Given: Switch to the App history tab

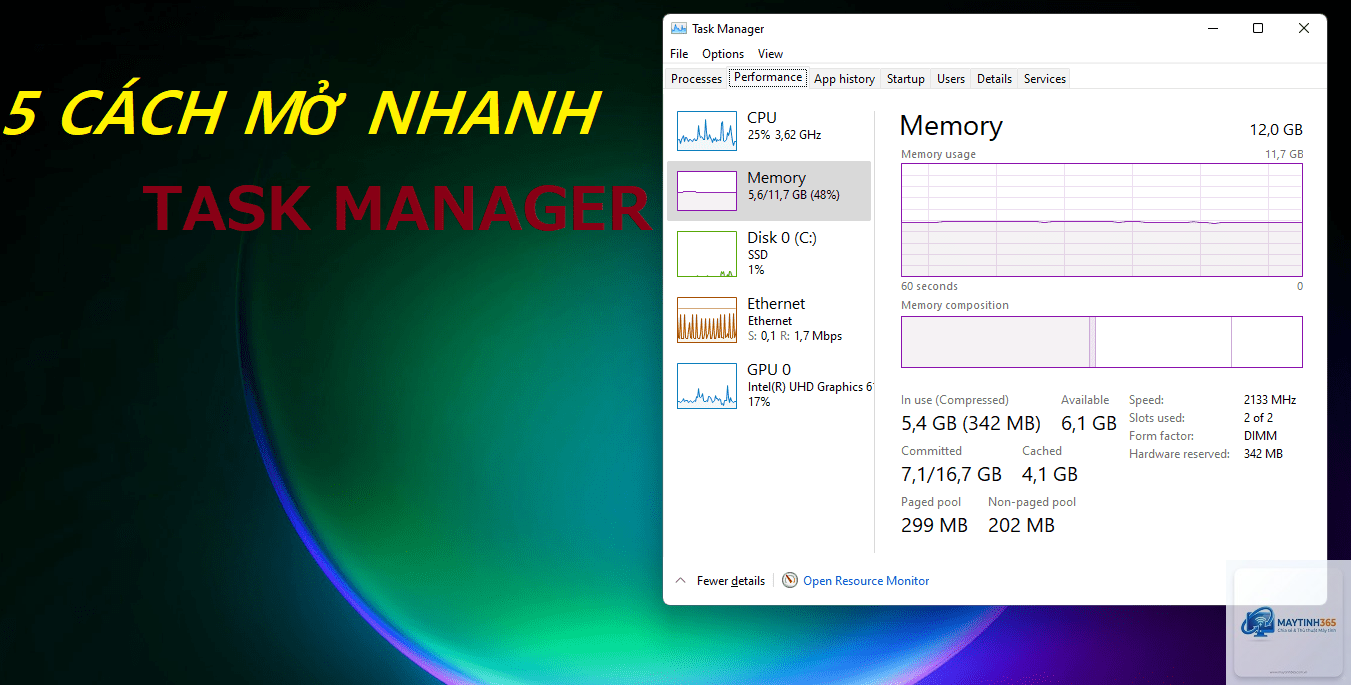Looking at the screenshot, I should click(844, 79).
